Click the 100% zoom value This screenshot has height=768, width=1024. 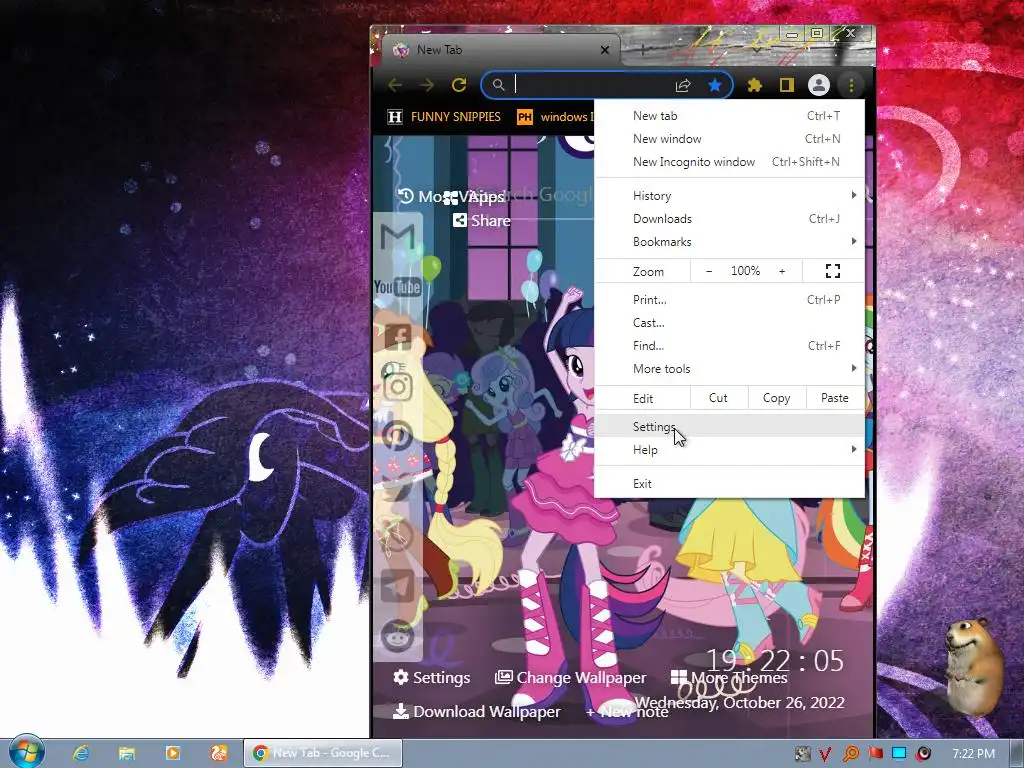click(x=745, y=271)
